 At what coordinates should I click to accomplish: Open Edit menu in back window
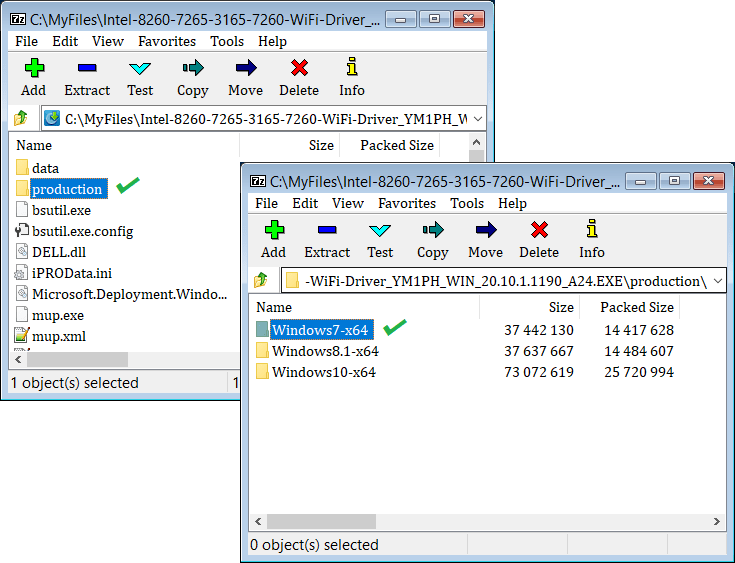tap(65, 42)
